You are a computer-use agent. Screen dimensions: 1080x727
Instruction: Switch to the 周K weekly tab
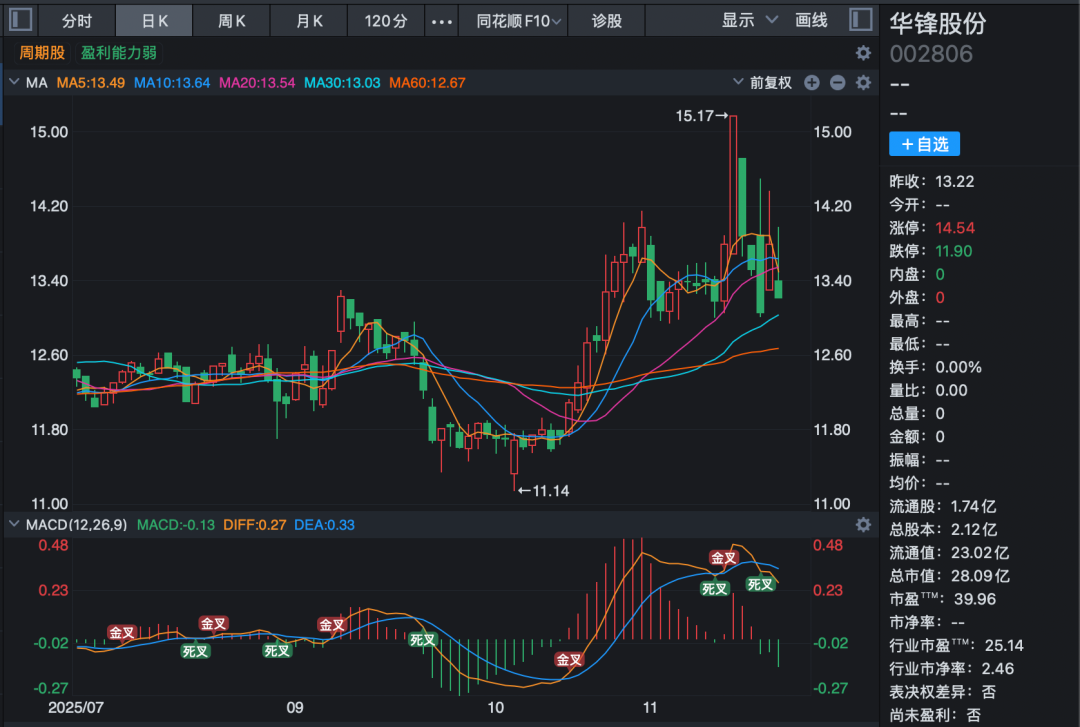point(232,20)
